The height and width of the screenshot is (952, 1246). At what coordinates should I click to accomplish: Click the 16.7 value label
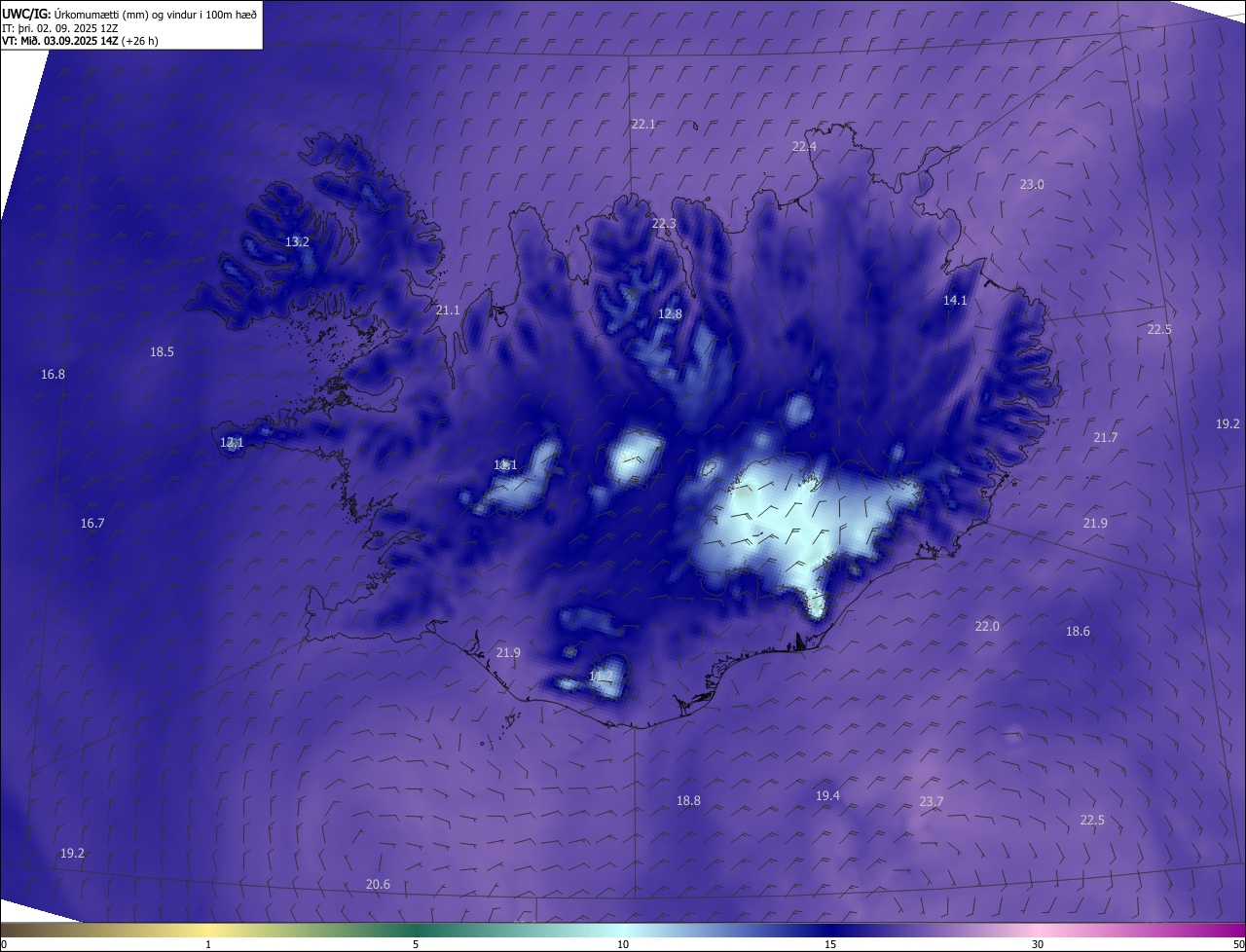point(92,524)
